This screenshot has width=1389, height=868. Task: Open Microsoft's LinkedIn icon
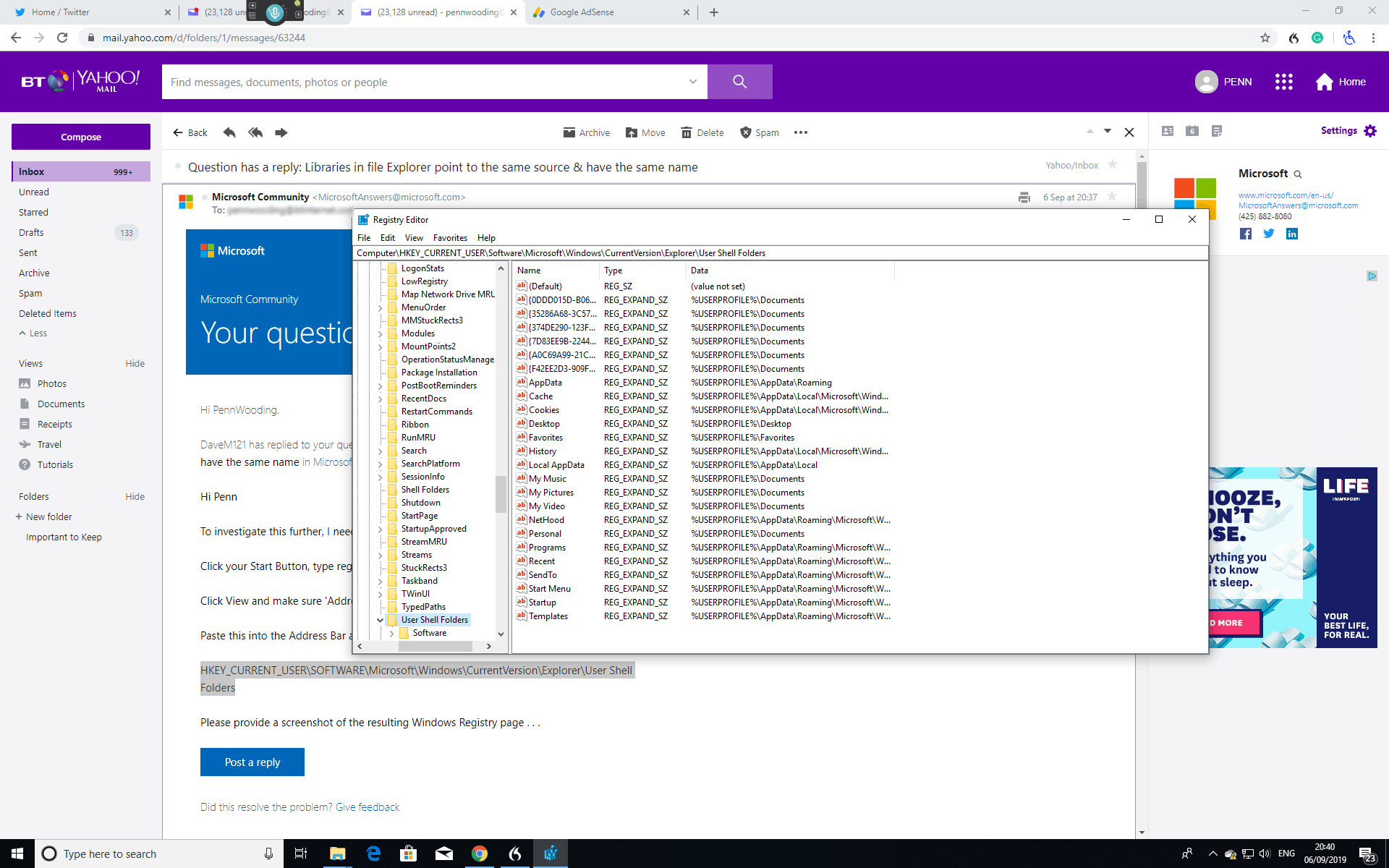(1292, 234)
